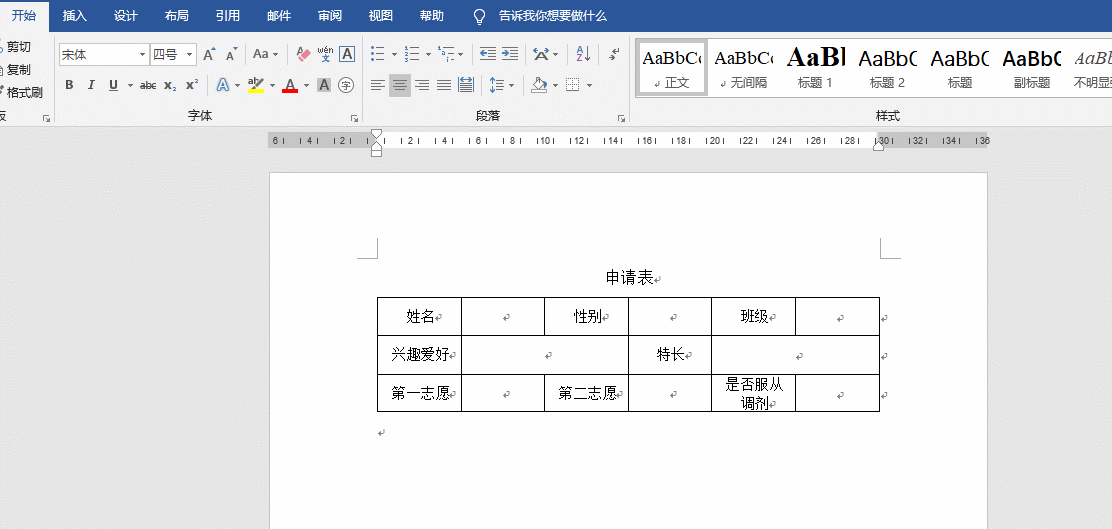The width and height of the screenshot is (1112, 529).
Task: Justify paragraph text
Action: [x=444, y=85]
